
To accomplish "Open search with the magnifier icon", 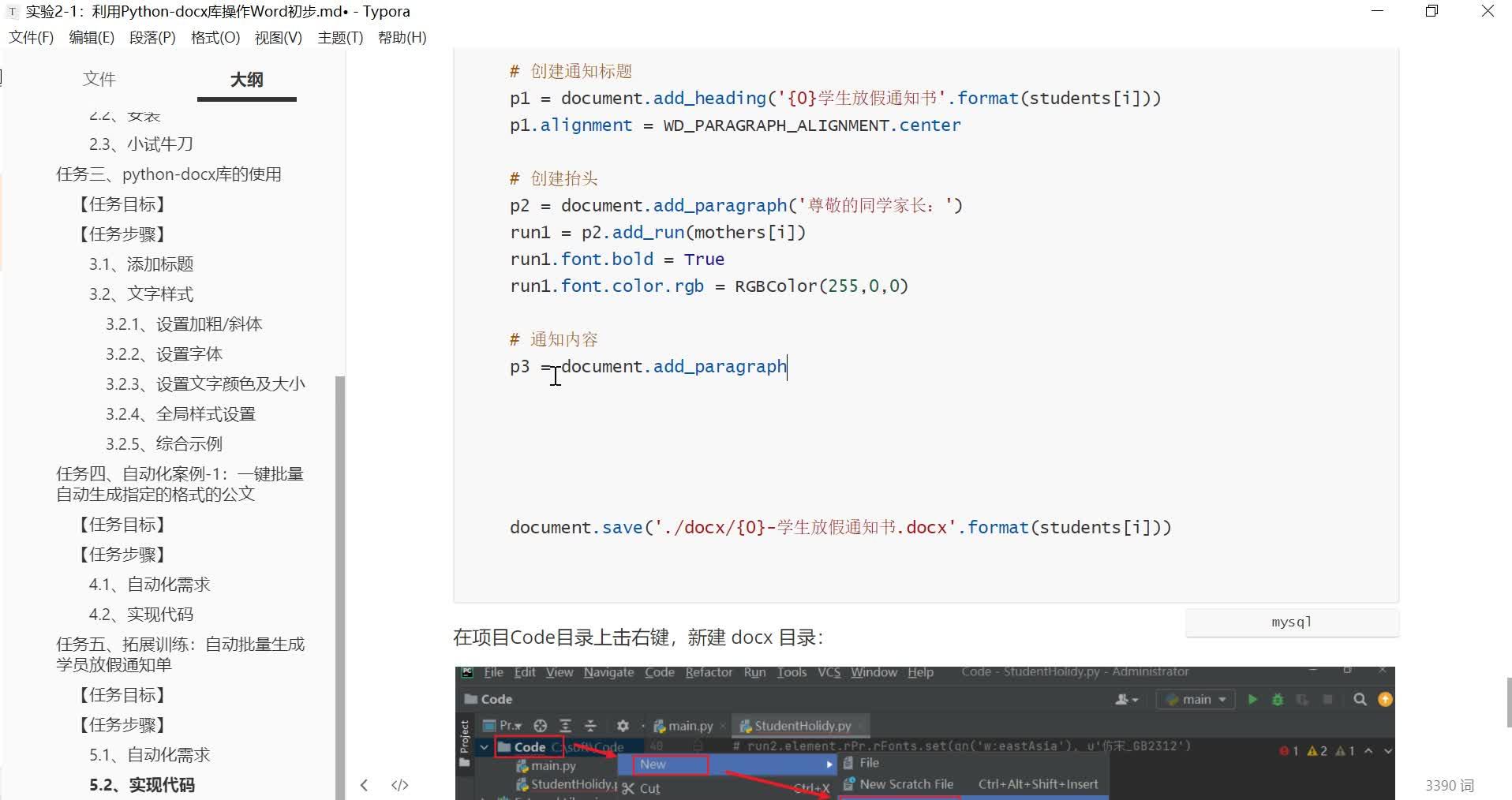I will [1359, 699].
